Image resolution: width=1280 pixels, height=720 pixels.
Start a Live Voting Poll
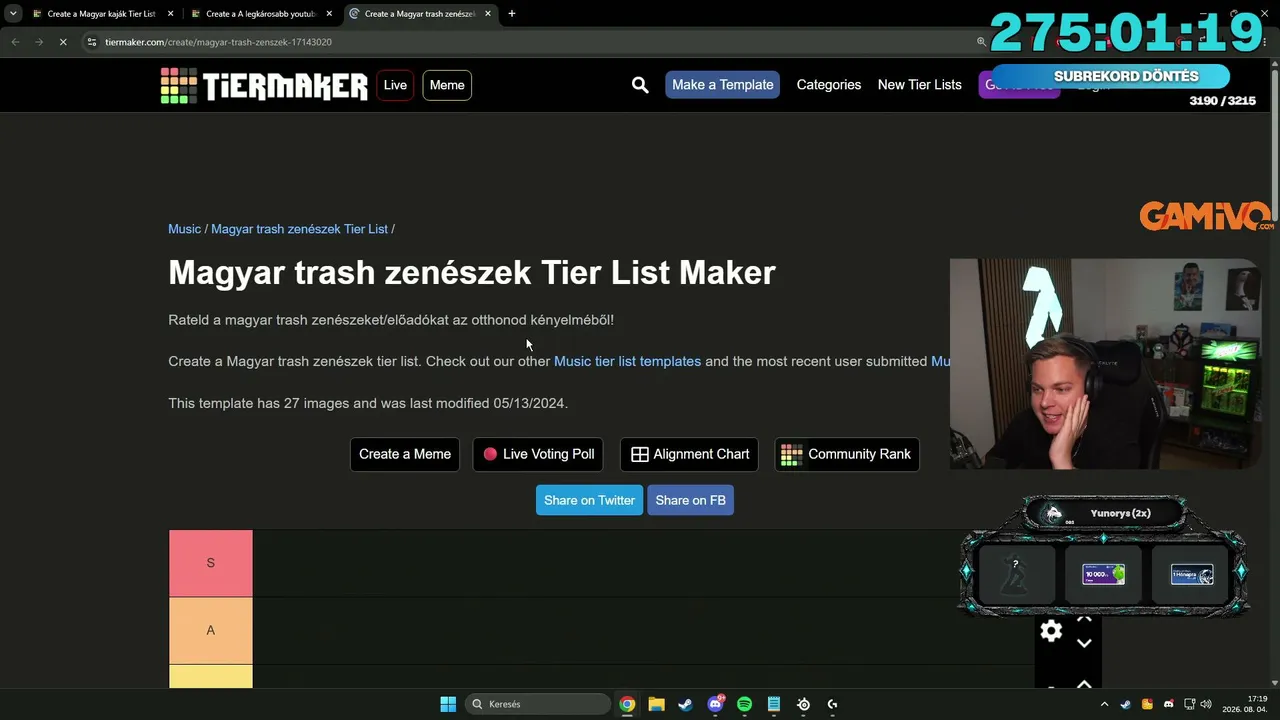538,454
